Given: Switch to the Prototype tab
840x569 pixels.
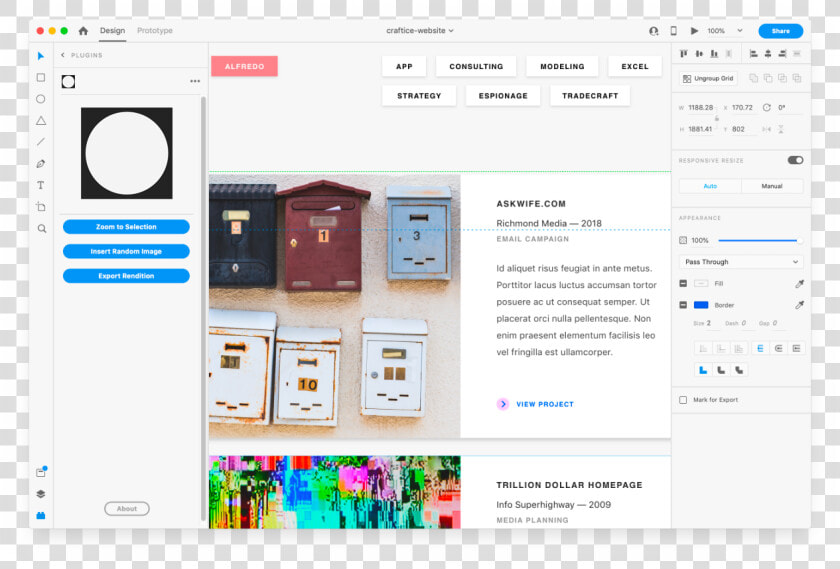Looking at the screenshot, I should (x=155, y=31).
